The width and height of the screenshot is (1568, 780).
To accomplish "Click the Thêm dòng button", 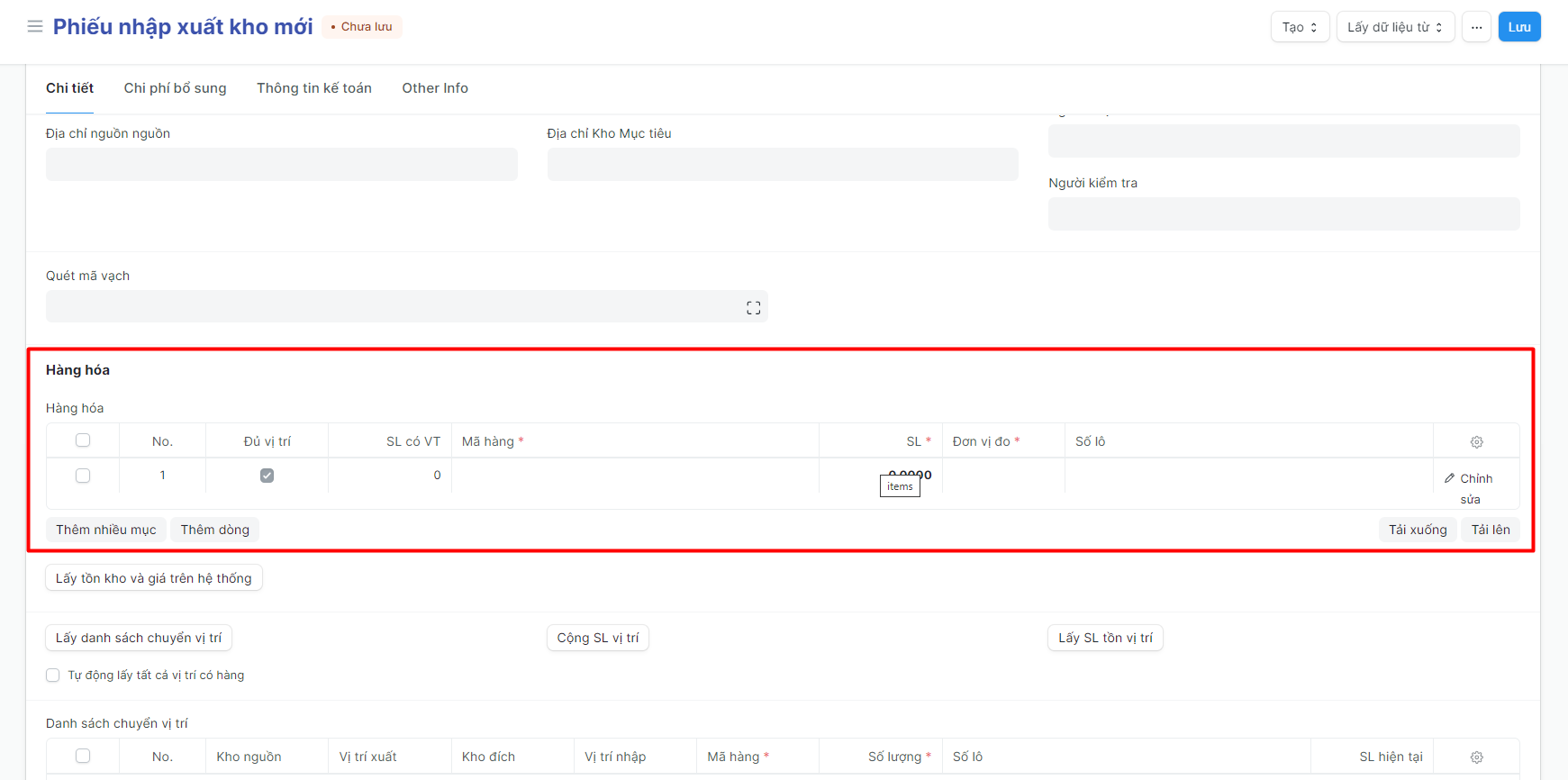I will tap(214, 530).
